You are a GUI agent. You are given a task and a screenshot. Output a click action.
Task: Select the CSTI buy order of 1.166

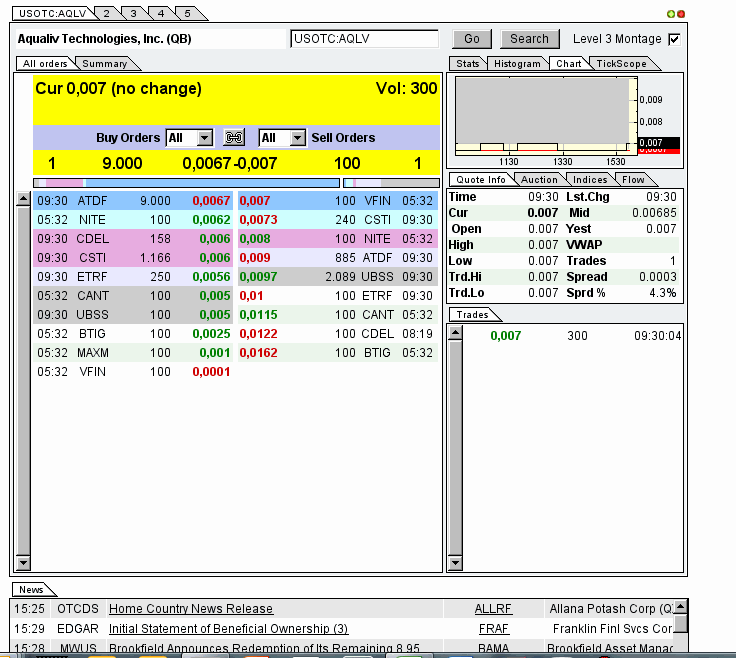(133, 258)
